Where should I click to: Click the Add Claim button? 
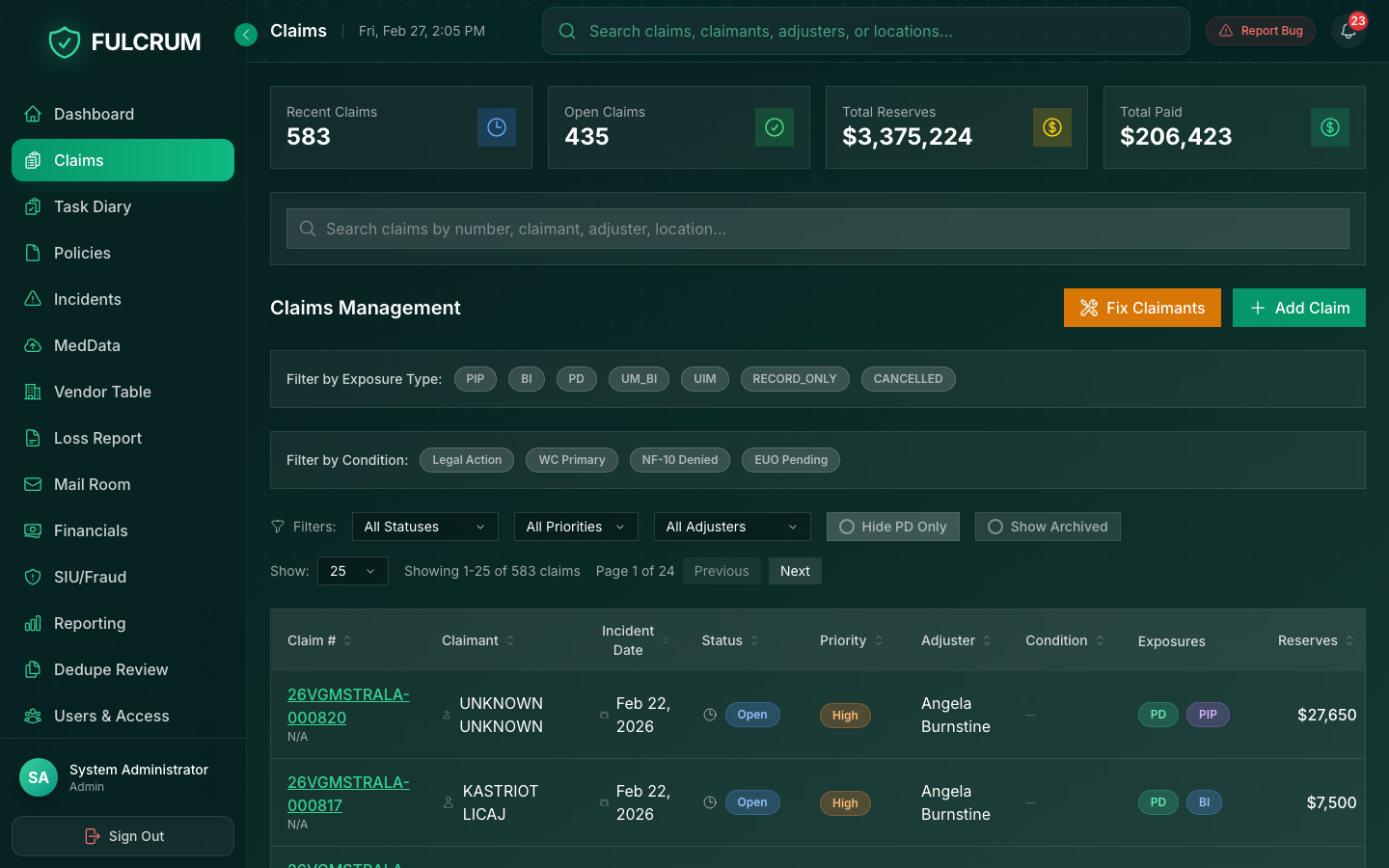click(x=1298, y=308)
